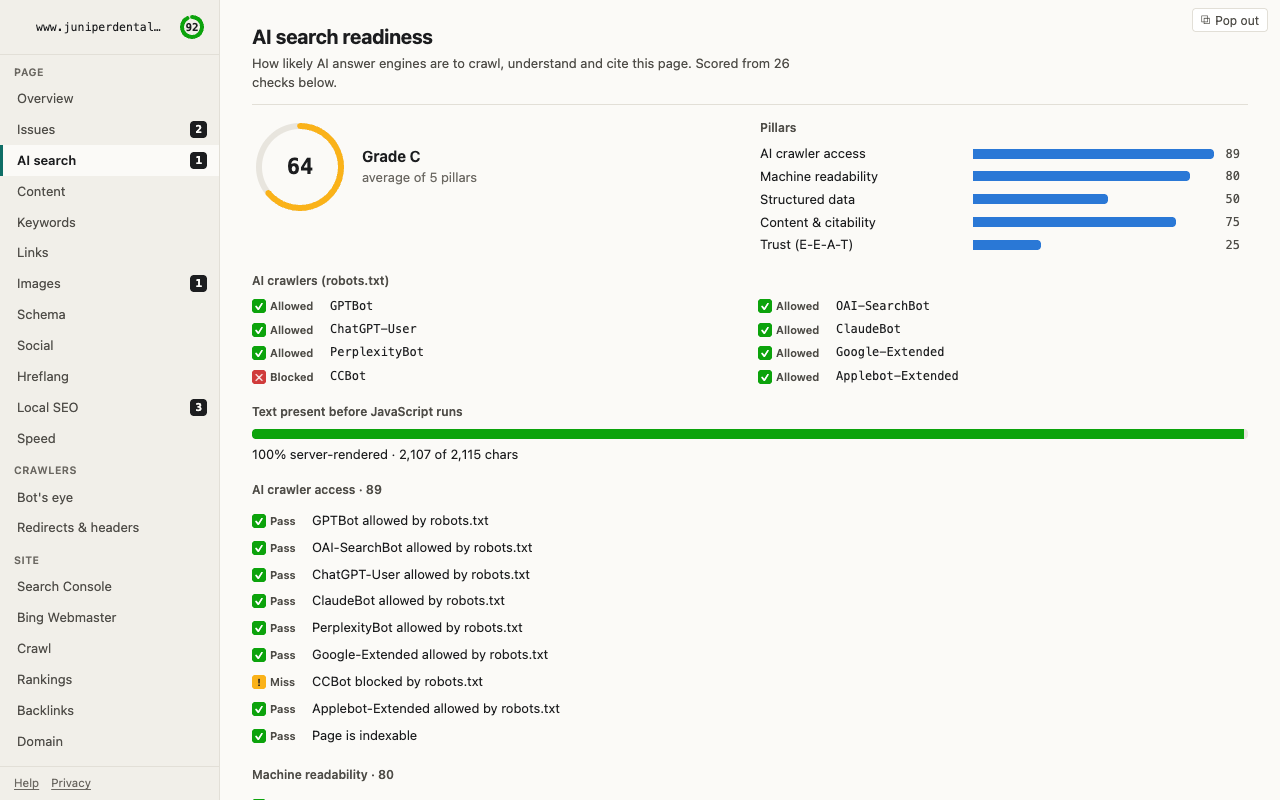Click the Pass icon for GPTBot allowed by robots.txt
1280x800 pixels.
pyautogui.click(x=259, y=521)
